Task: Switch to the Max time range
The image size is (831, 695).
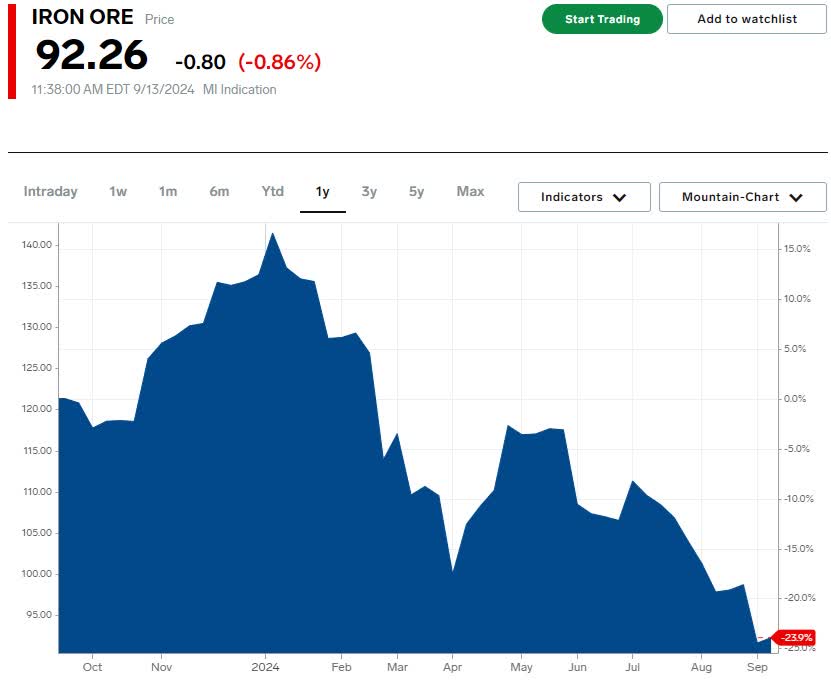Action: click(x=470, y=192)
